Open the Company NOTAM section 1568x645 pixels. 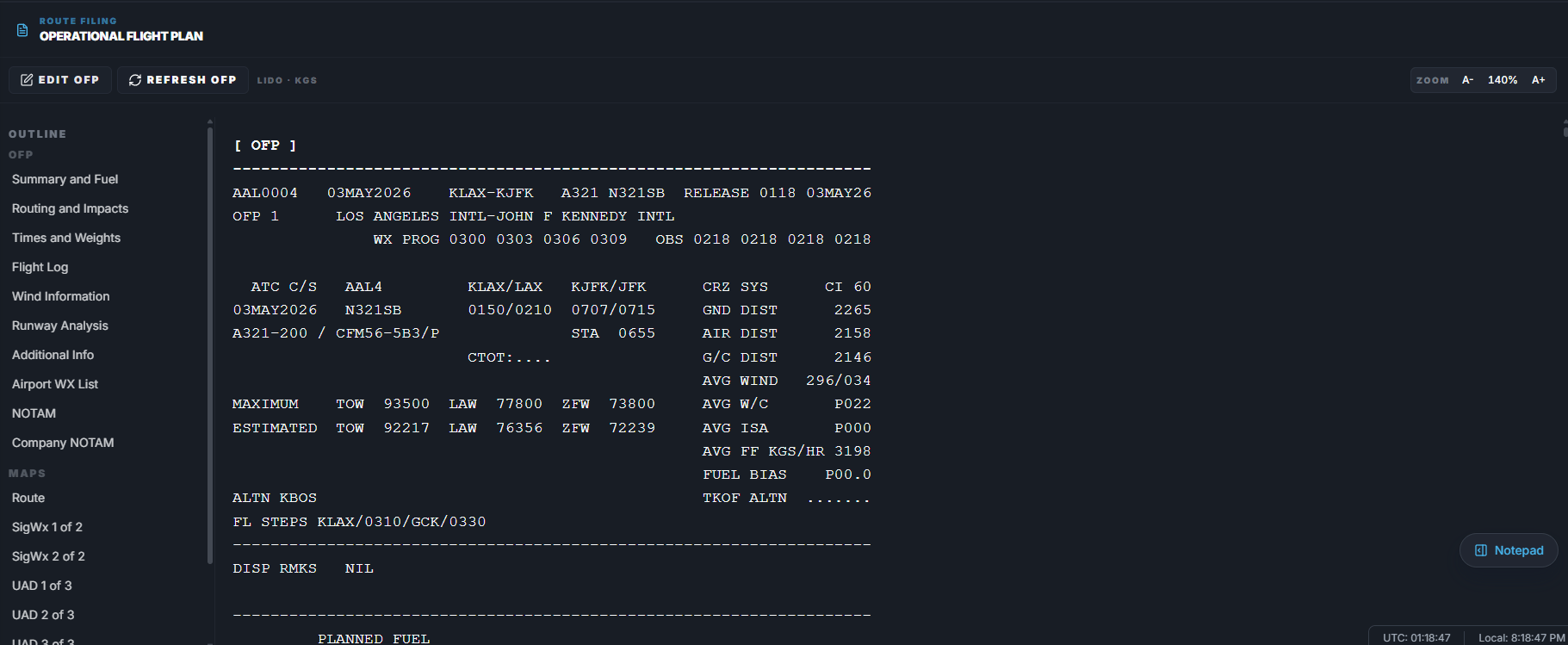[63, 443]
